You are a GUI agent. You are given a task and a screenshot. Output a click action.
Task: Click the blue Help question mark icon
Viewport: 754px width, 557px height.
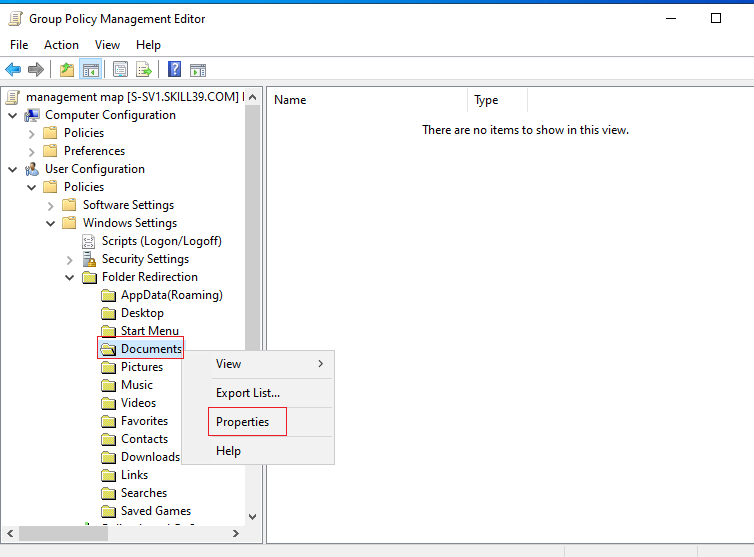coord(175,70)
